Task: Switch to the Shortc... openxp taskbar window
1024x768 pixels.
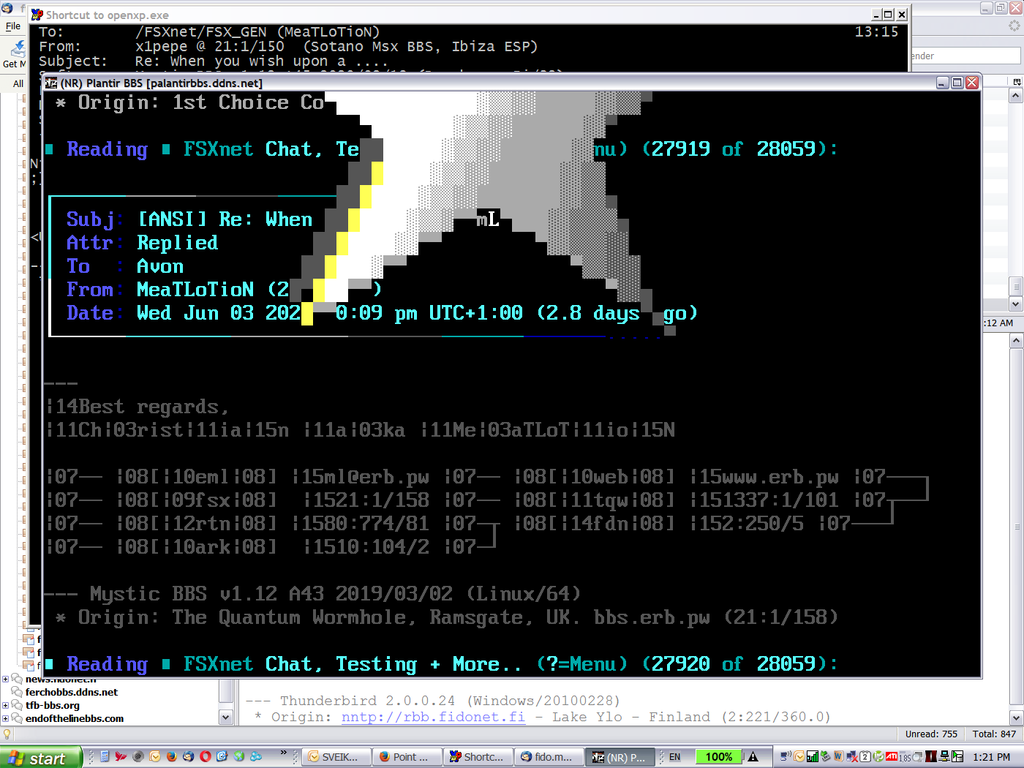Action: click(479, 757)
